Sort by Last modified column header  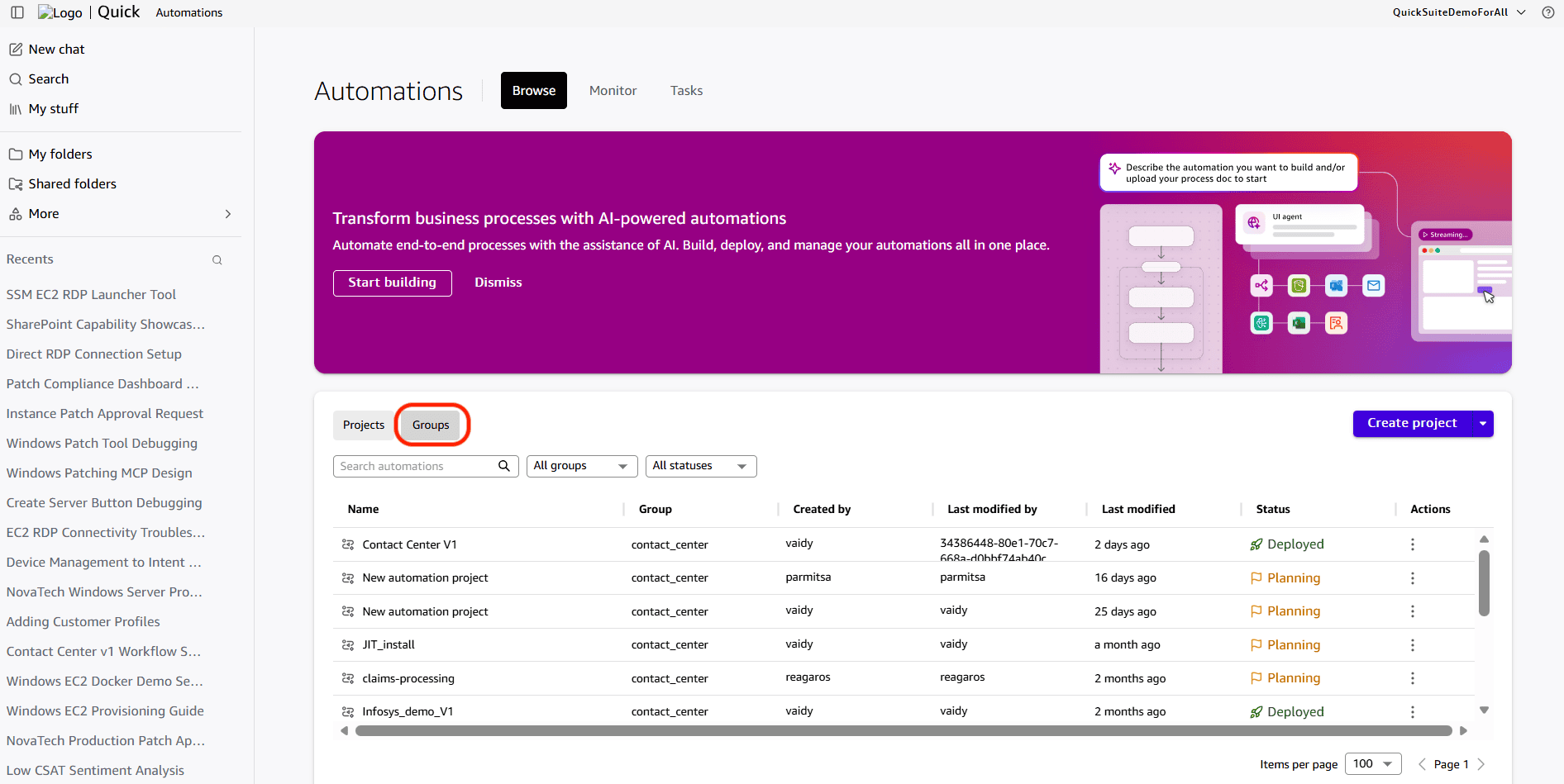point(1138,509)
